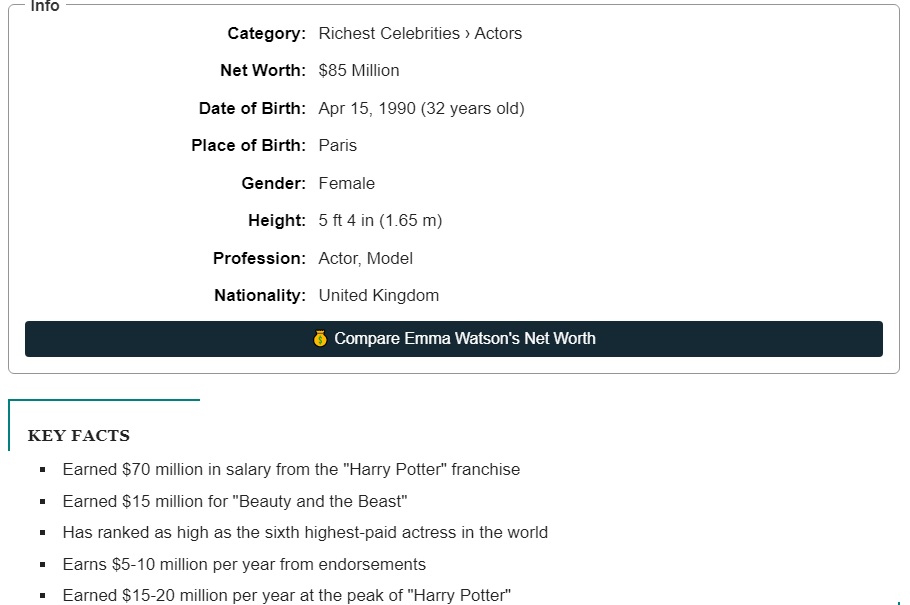Click the Apr 15, 1990 birth date
The height and width of the screenshot is (605, 910).
tap(367, 109)
